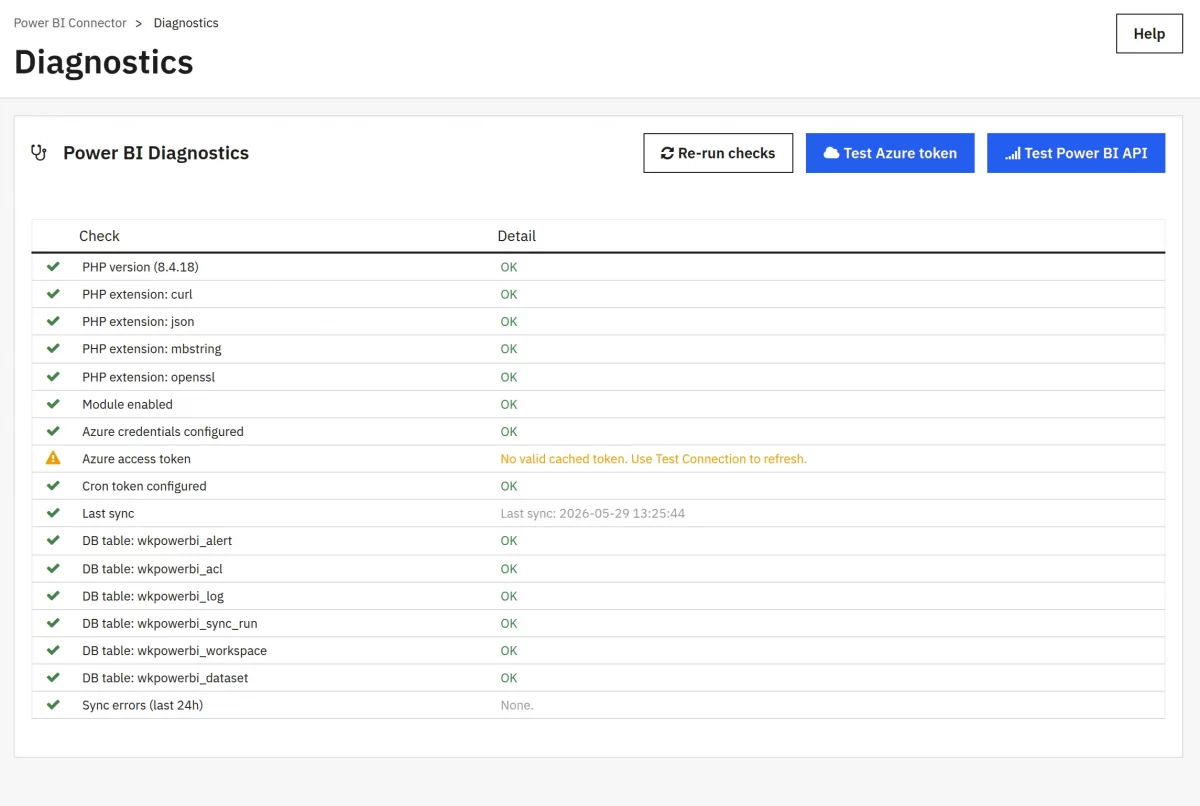Click the Check column header
Viewport: 1200px width, 806px height.
tap(99, 236)
